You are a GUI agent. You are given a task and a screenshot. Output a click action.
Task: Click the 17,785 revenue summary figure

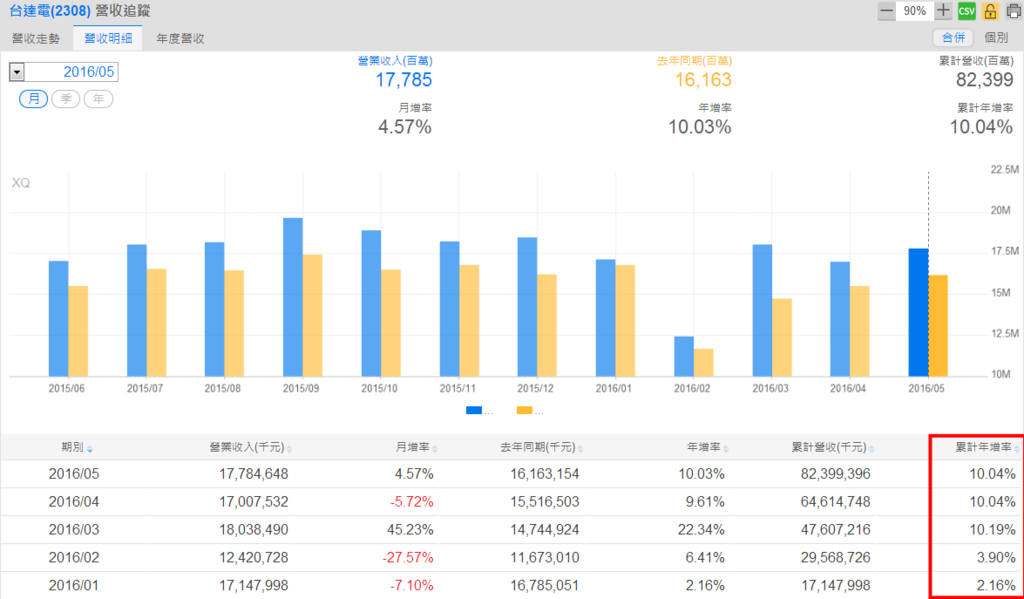(x=404, y=80)
